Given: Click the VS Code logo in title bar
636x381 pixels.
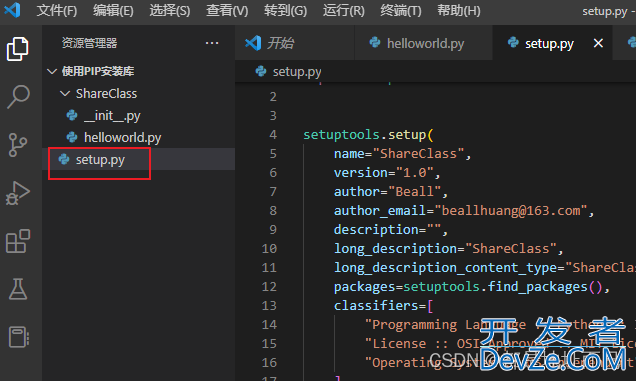Looking at the screenshot, I should tap(12, 10).
